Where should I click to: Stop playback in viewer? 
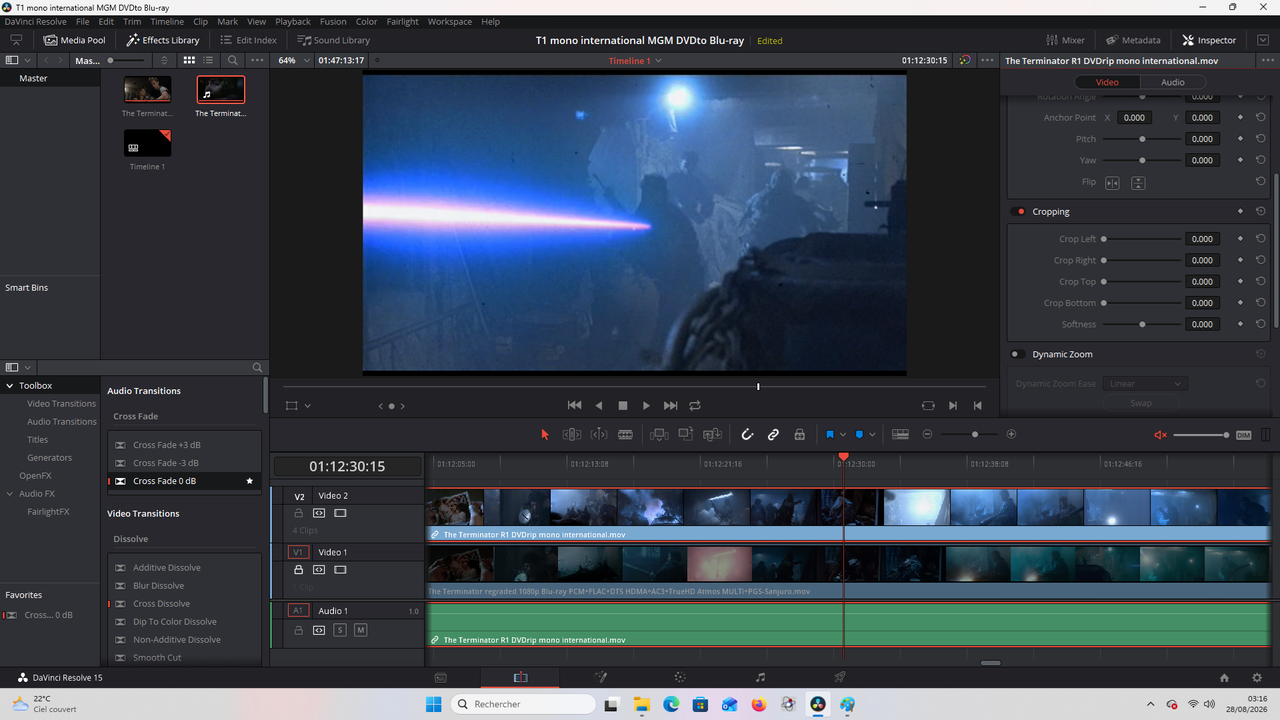[623, 406]
